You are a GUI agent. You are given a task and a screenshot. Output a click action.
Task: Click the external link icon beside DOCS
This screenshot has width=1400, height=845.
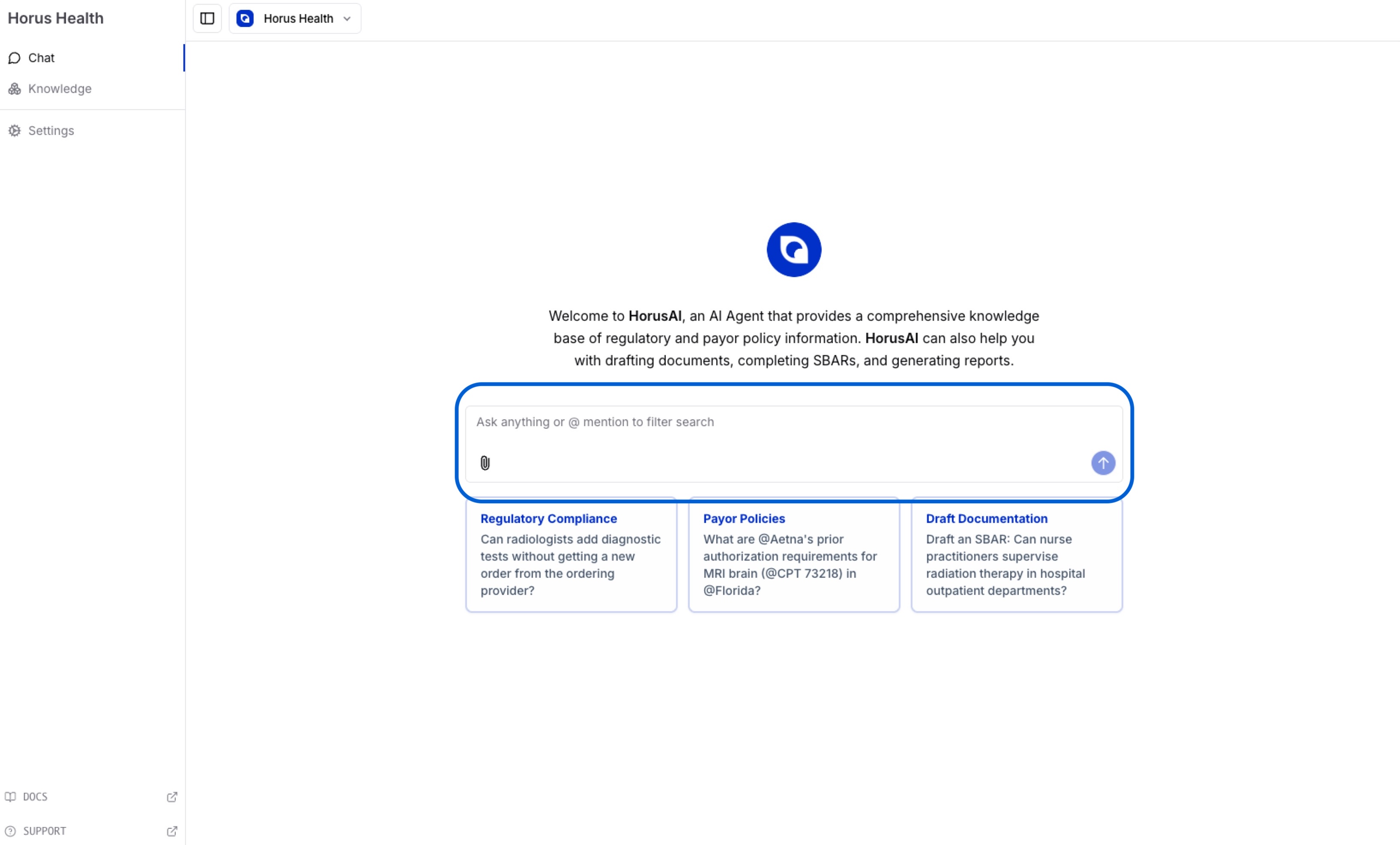click(x=172, y=797)
